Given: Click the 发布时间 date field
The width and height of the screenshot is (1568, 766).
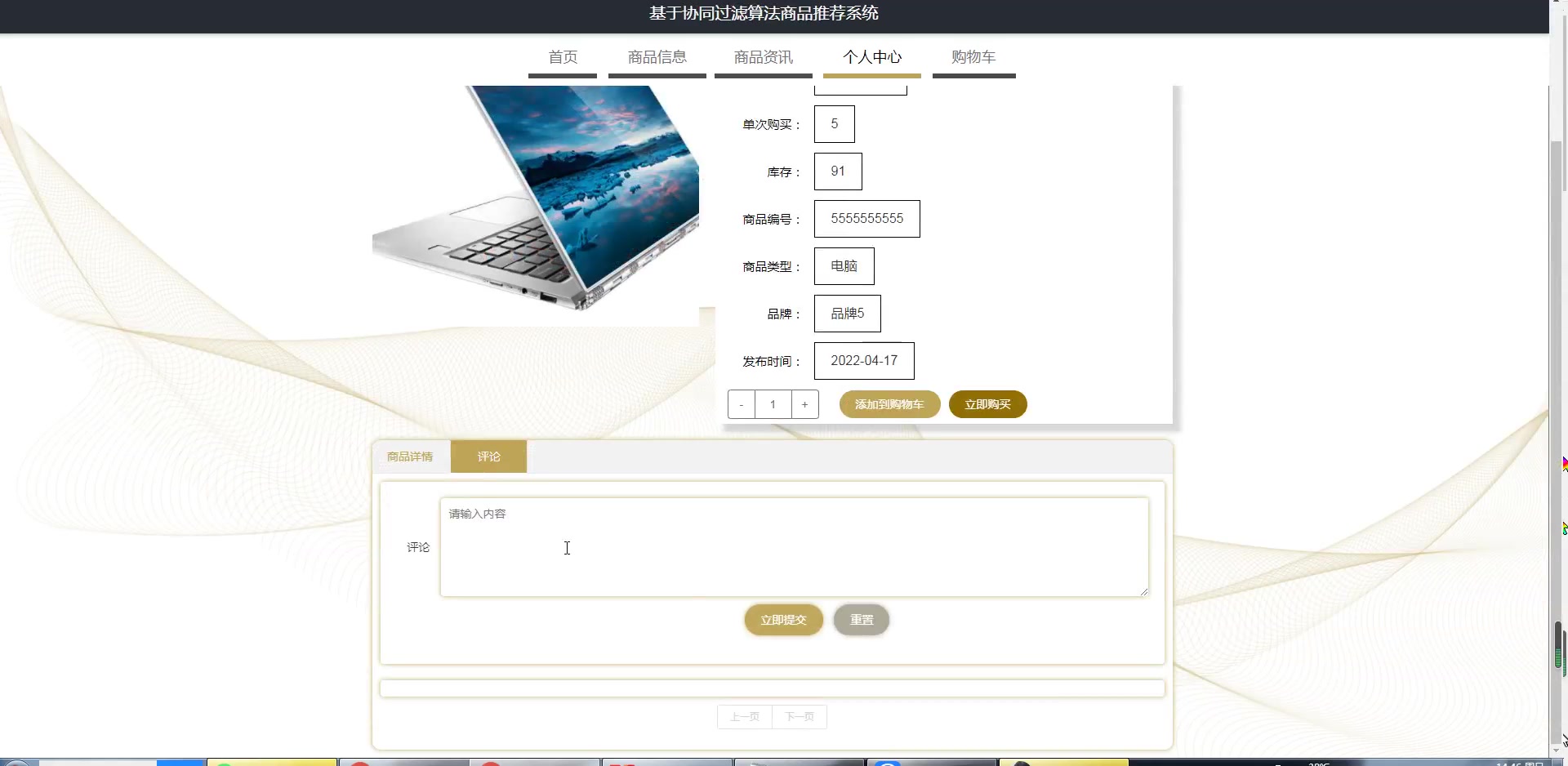Looking at the screenshot, I should tap(864, 360).
